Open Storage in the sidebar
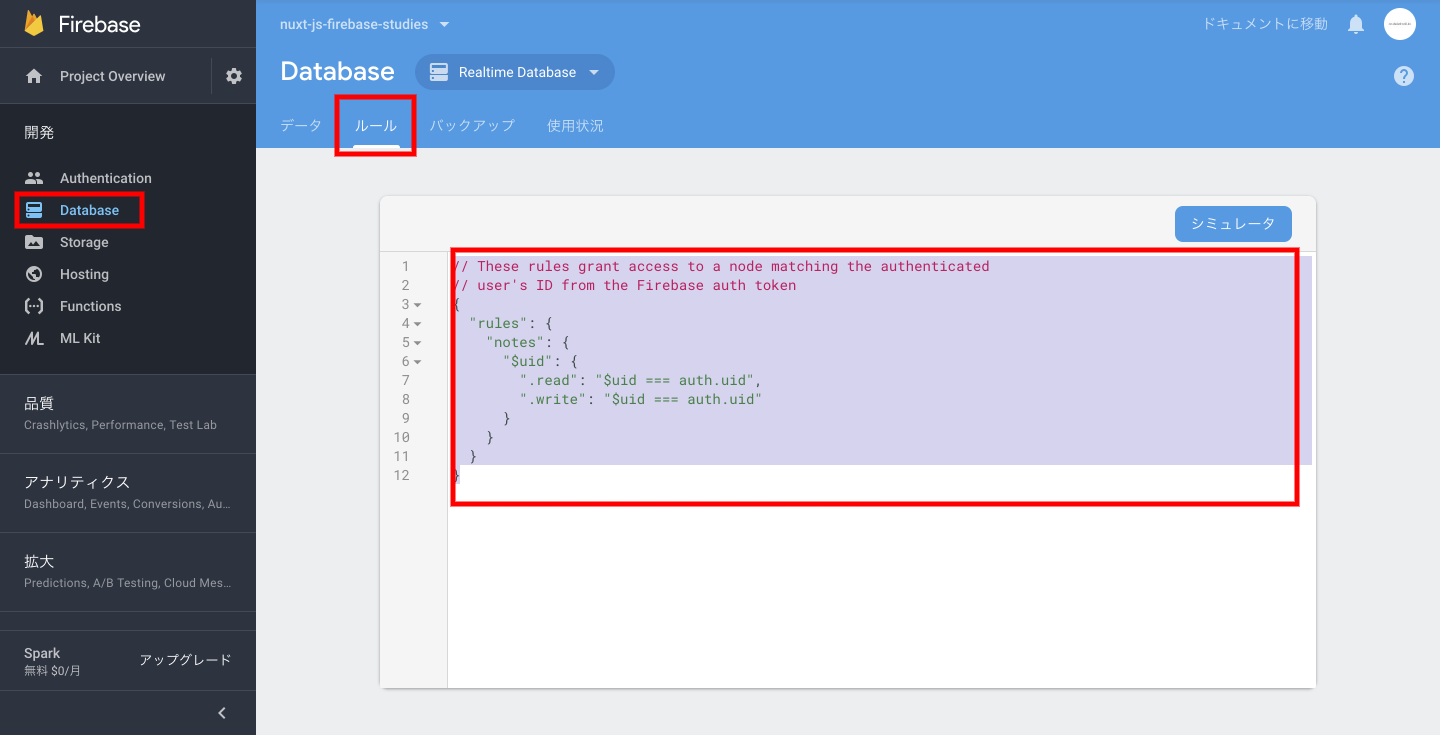The width and height of the screenshot is (1440, 735). (84, 242)
